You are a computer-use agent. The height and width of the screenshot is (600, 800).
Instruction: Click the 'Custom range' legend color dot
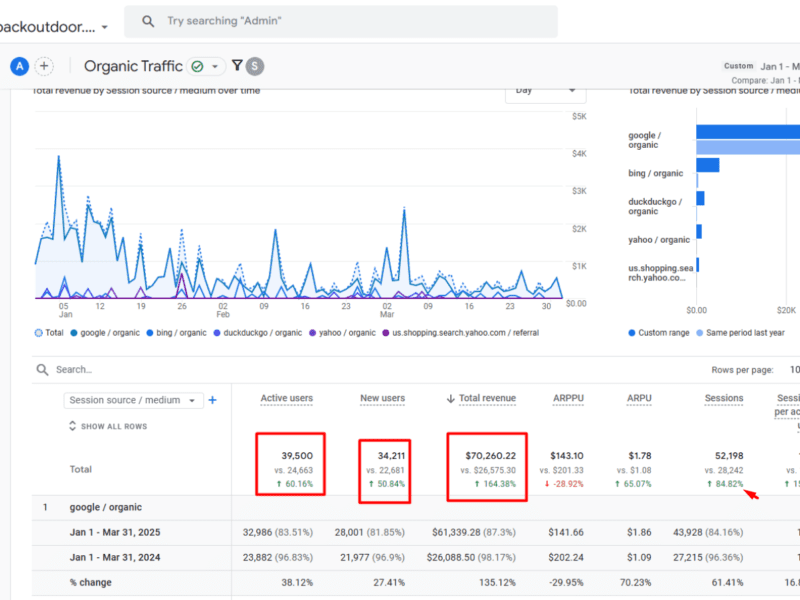coord(632,332)
